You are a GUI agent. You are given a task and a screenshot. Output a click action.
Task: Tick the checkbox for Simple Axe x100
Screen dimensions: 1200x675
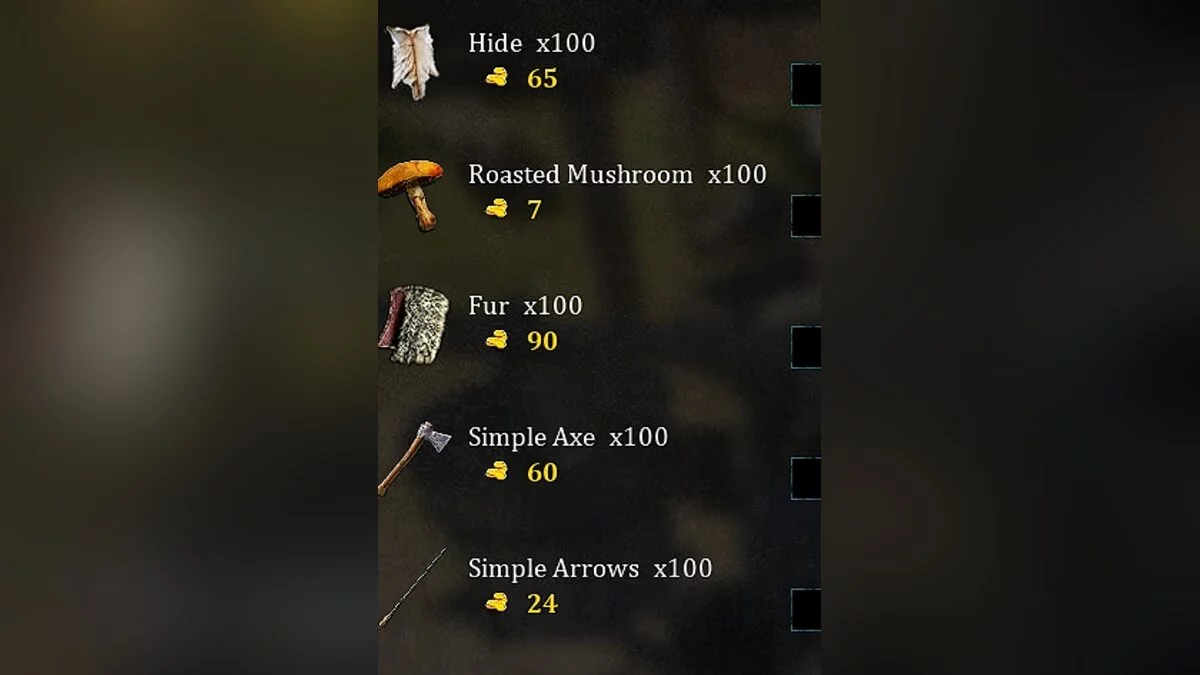[x=806, y=478]
